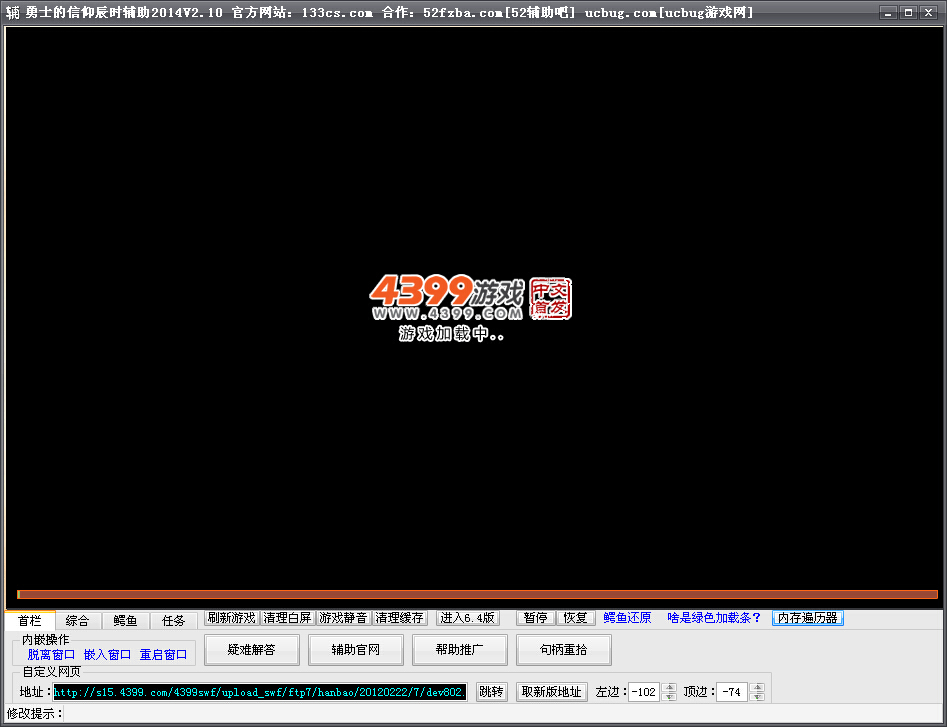Click the 嵌入窗口 link
This screenshot has height=727, width=947.
tap(108, 655)
